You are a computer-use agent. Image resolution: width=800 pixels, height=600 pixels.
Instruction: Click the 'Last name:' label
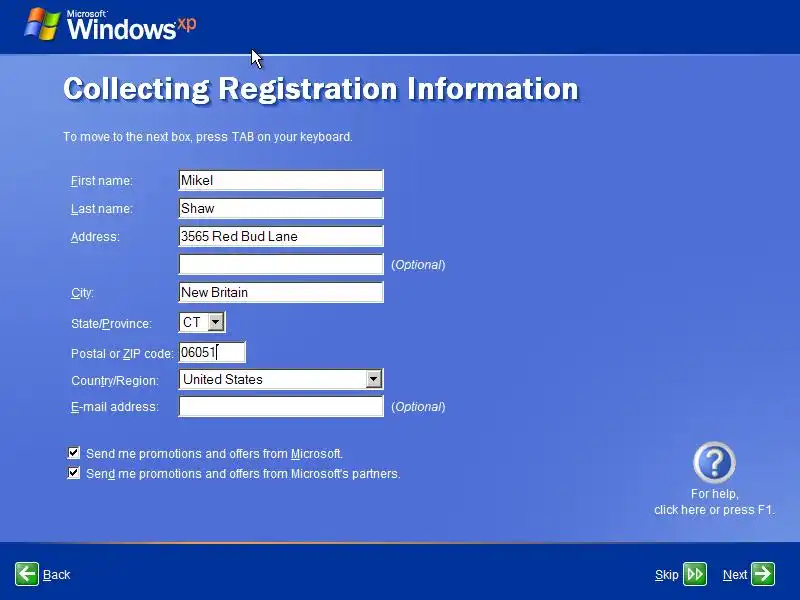[x=102, y=209]
